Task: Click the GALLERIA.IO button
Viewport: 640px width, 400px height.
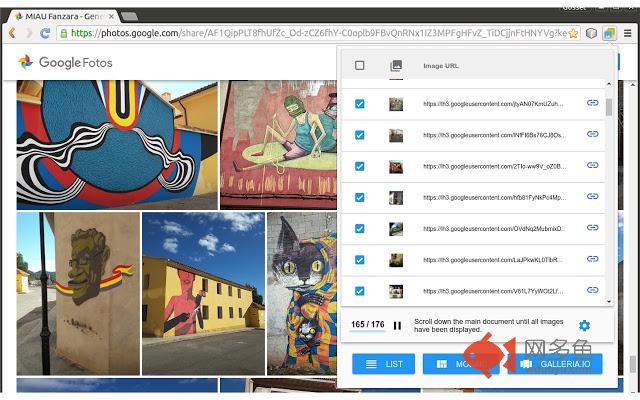Action: [x=555, y=364]
